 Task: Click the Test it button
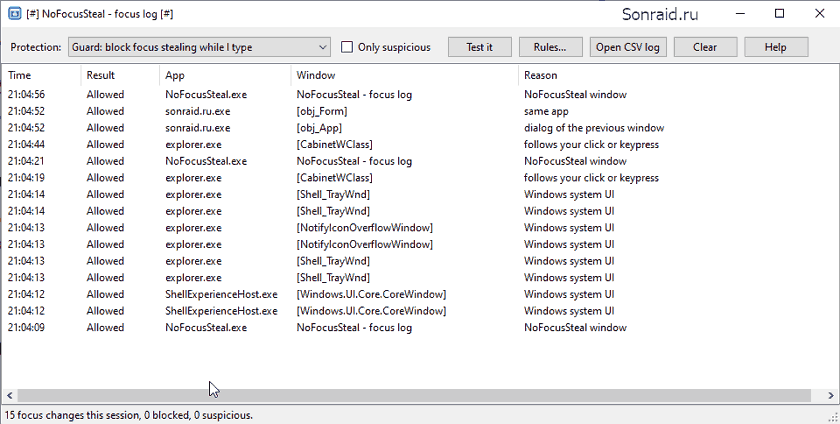(479, 47)
